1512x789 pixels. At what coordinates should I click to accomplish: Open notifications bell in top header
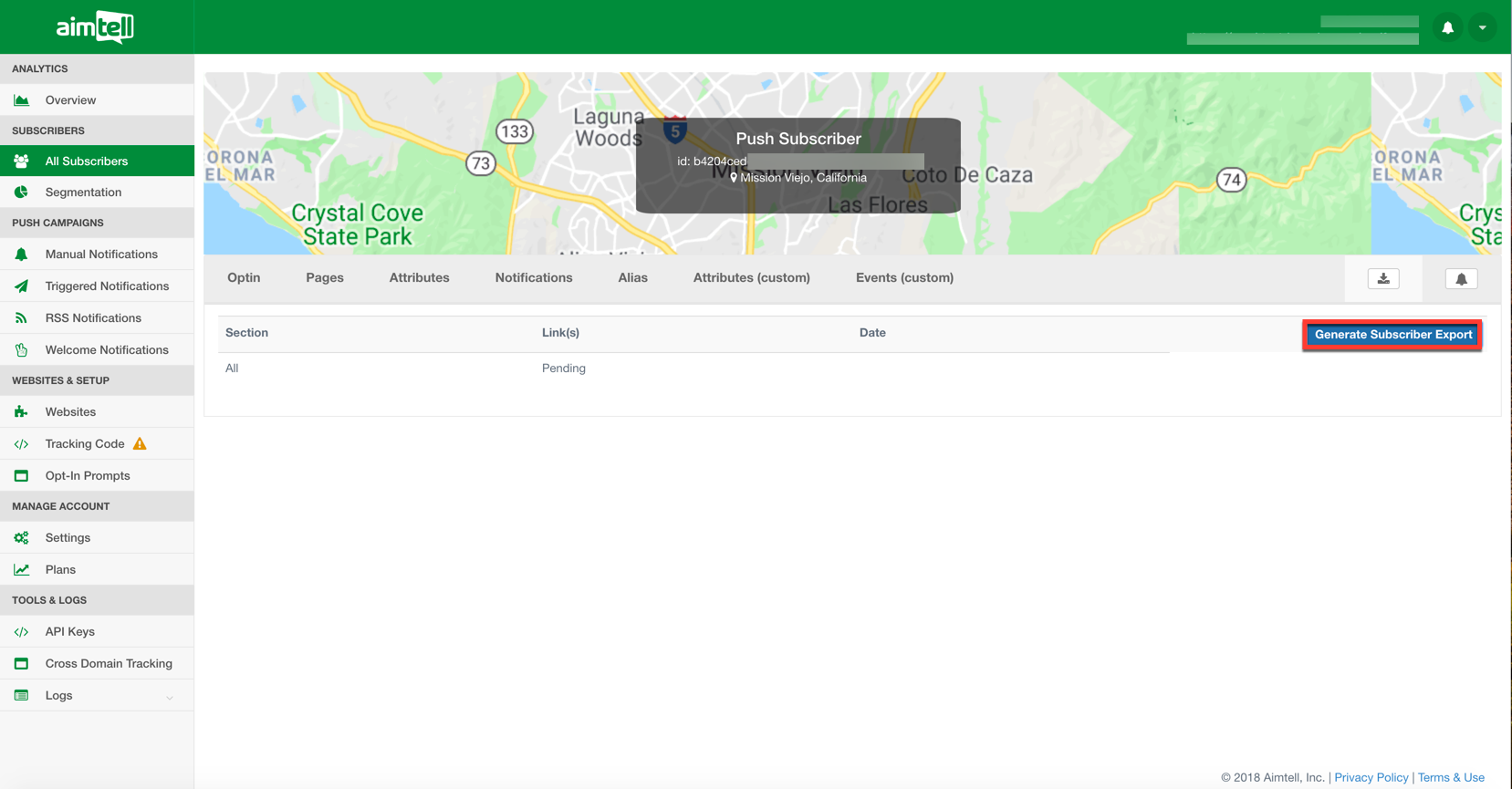[x=1447, y=27]
